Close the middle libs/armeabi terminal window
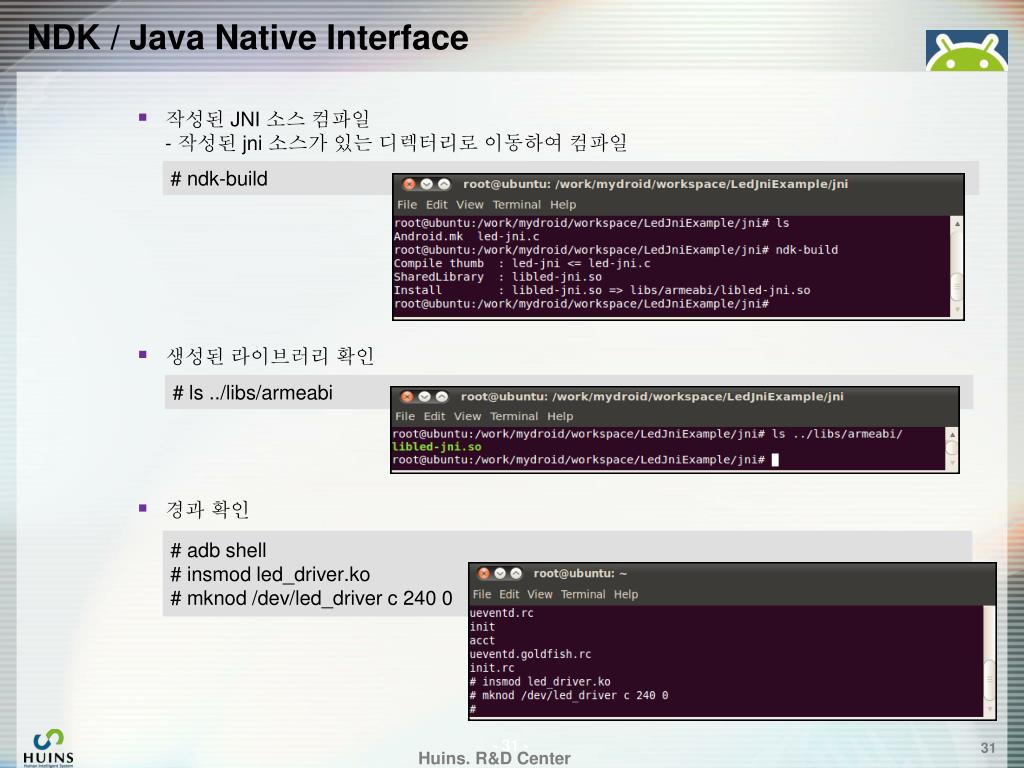1024x768 pixels. [x=407, y=396]
